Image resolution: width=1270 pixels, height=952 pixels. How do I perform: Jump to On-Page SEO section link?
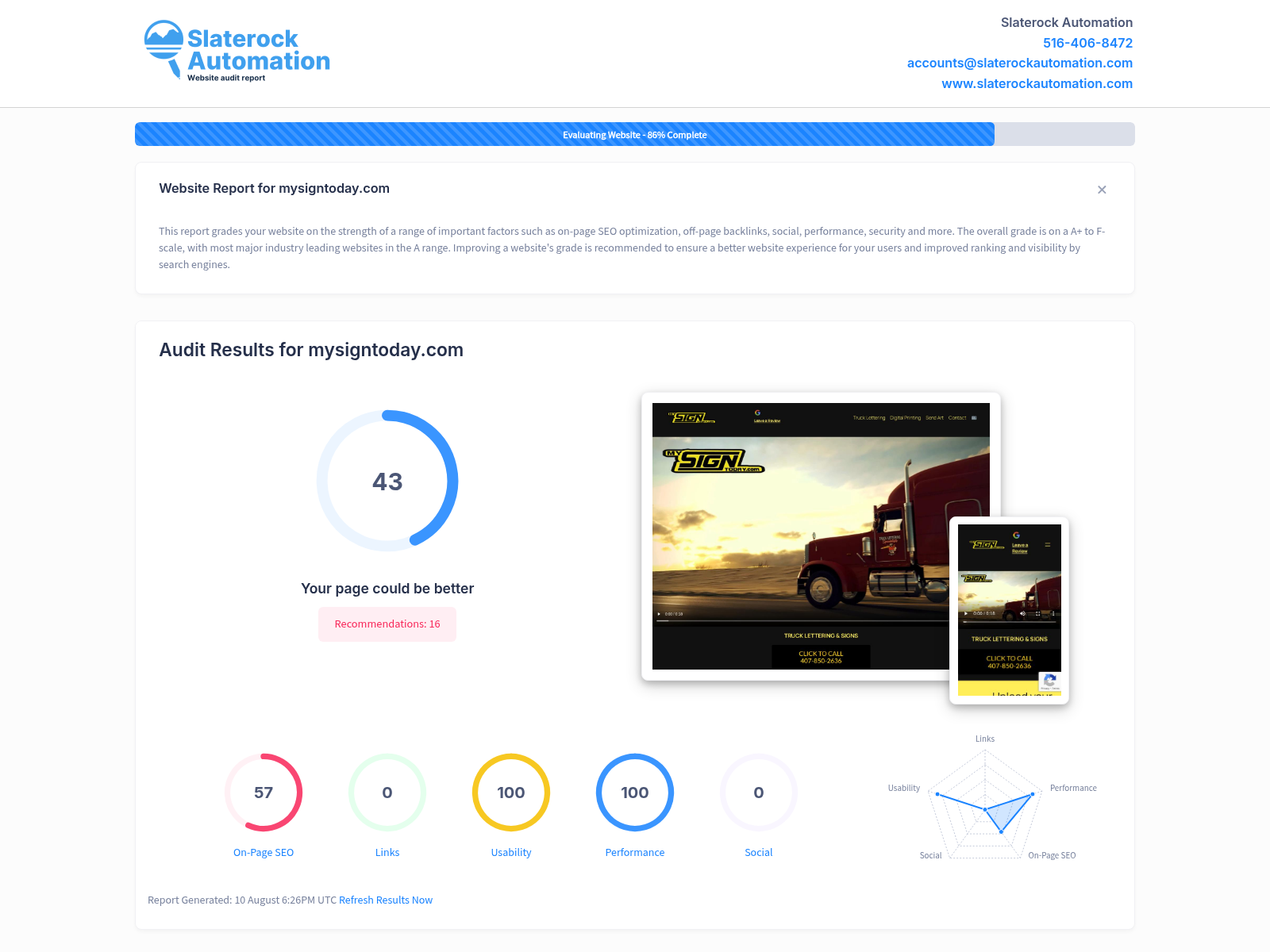coord(264,852)
